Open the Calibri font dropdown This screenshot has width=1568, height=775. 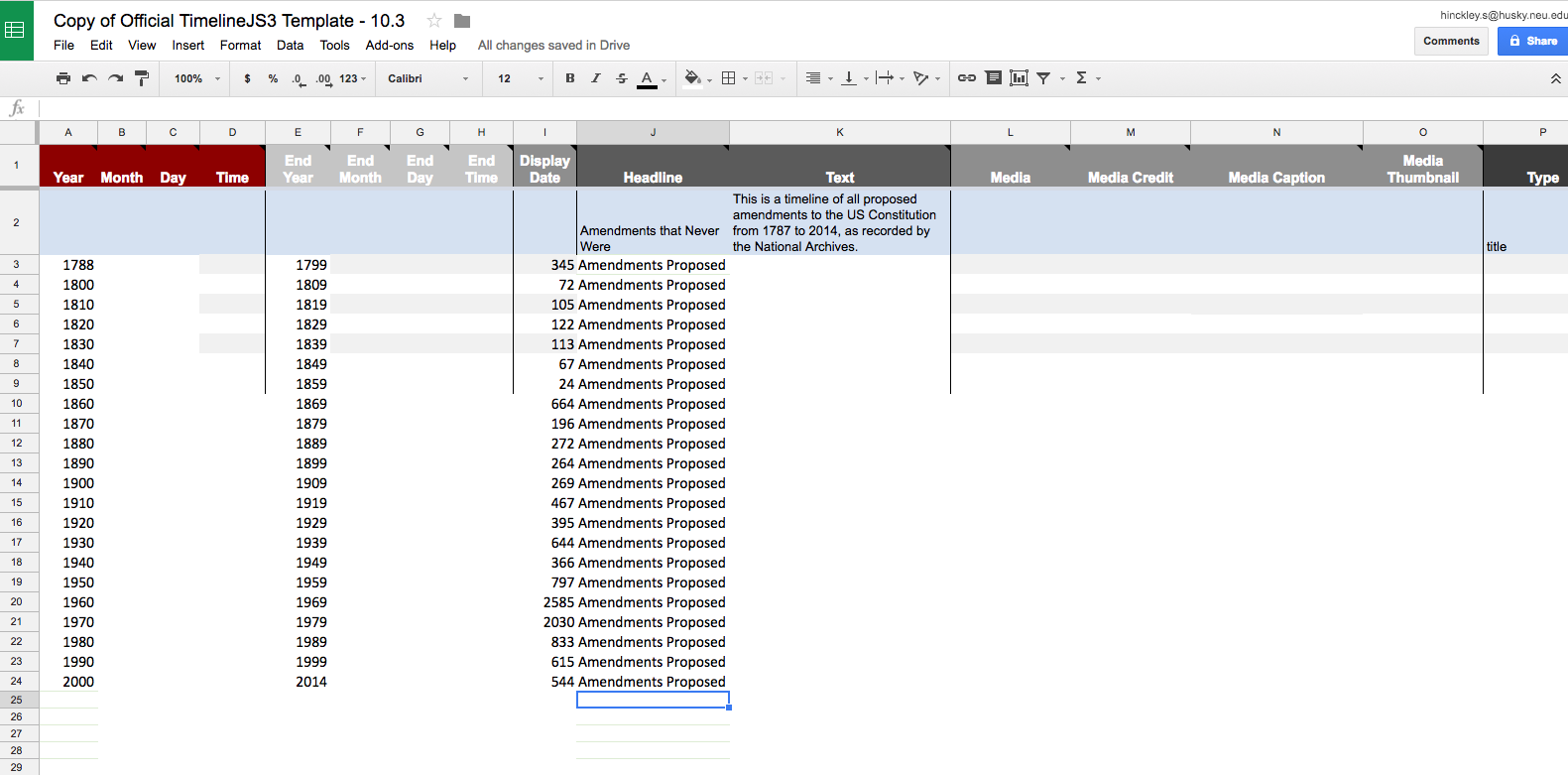[427, 78]
